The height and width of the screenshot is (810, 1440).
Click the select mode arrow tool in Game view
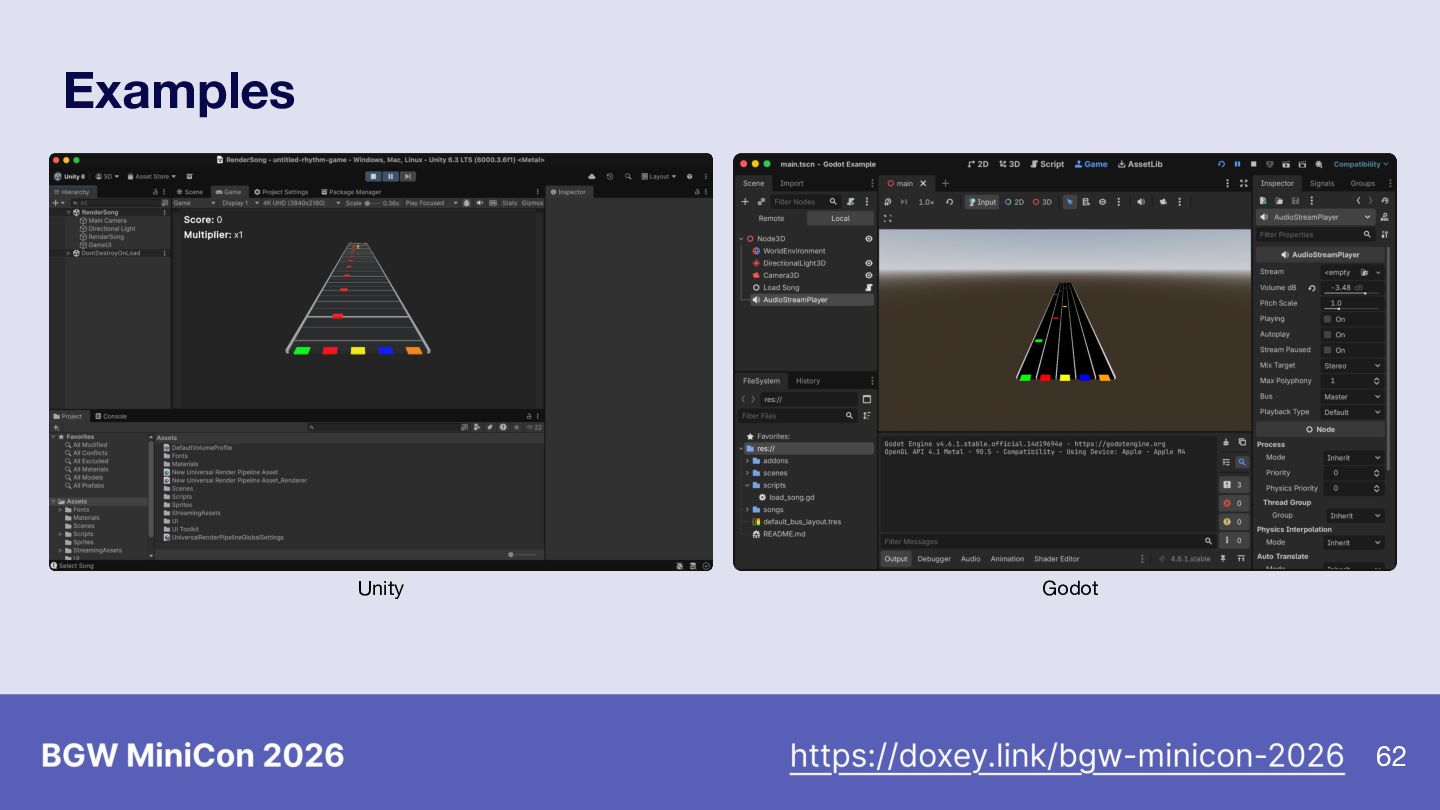click(1069, 202)
